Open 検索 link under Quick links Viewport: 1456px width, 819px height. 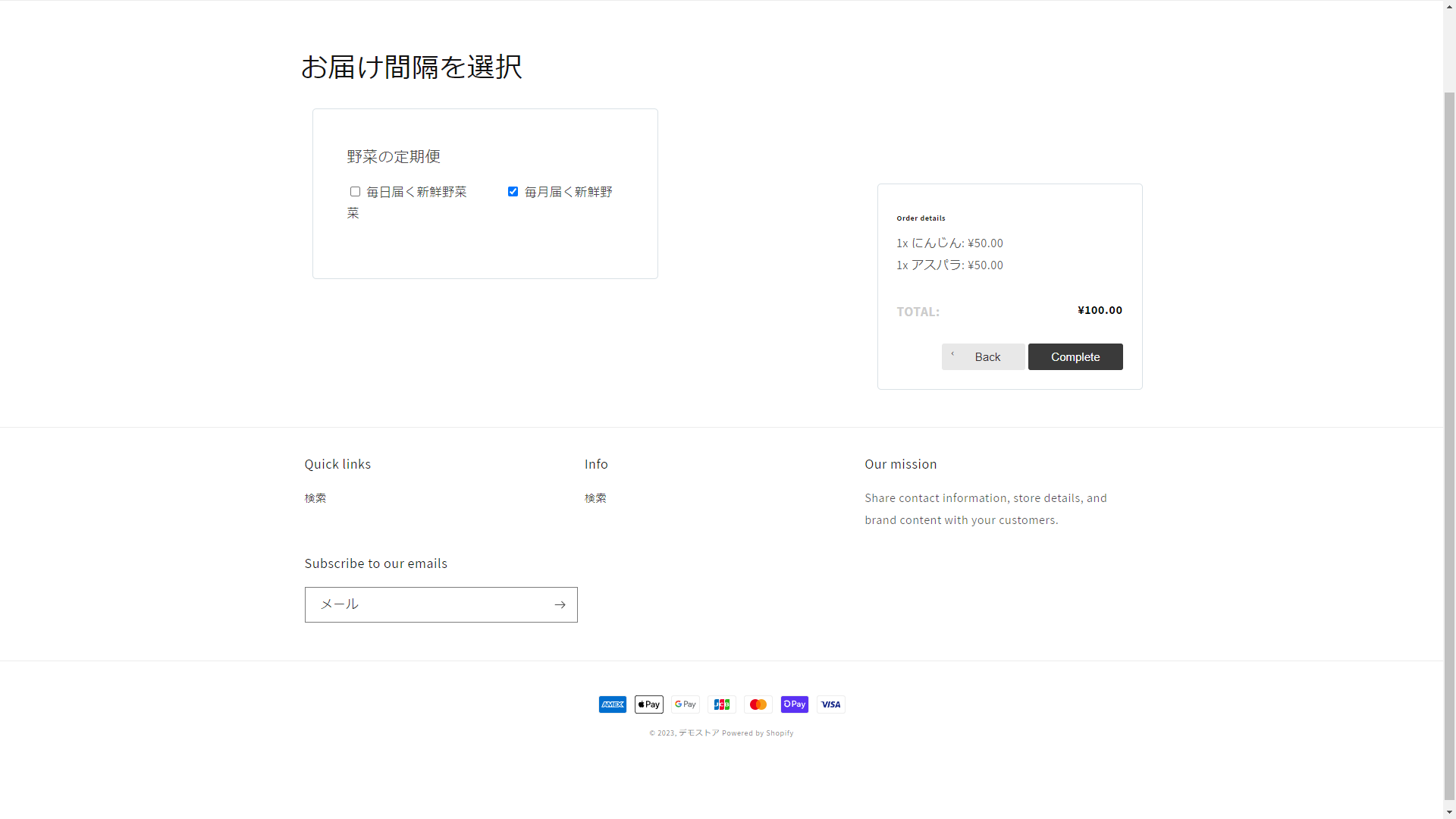coord(315,498)
